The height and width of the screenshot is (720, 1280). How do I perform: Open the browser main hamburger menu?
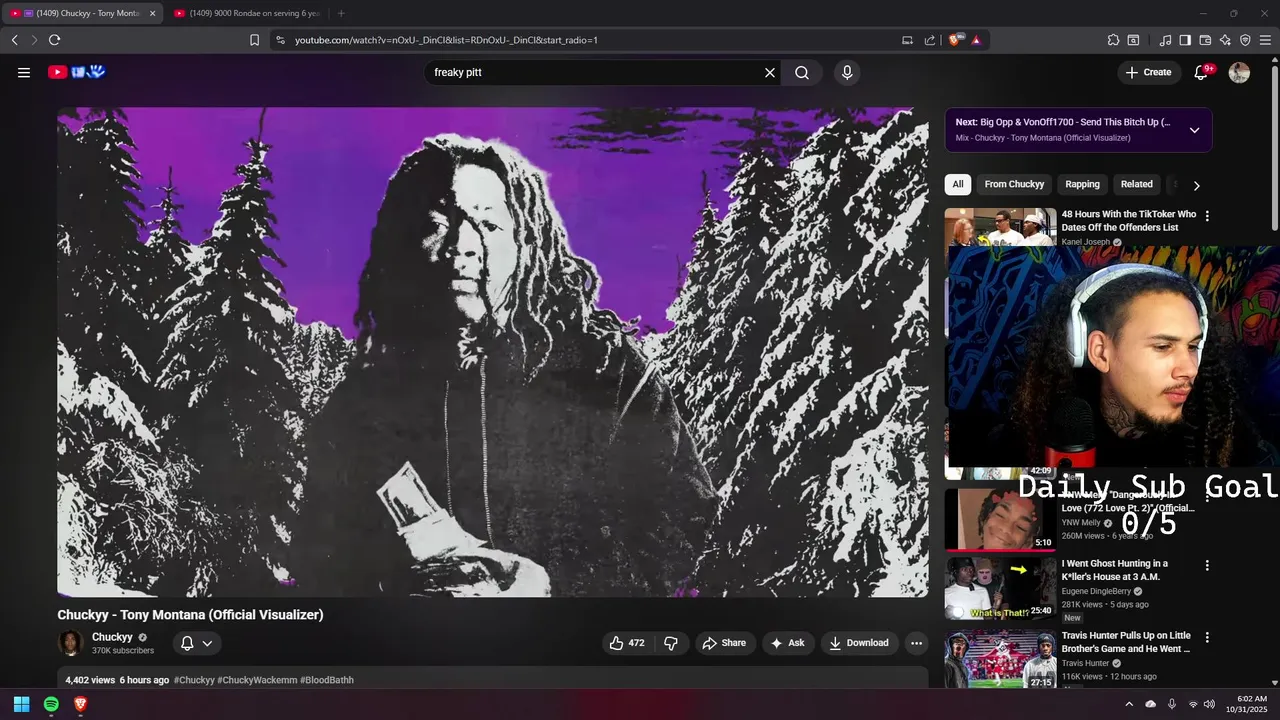1265,40
